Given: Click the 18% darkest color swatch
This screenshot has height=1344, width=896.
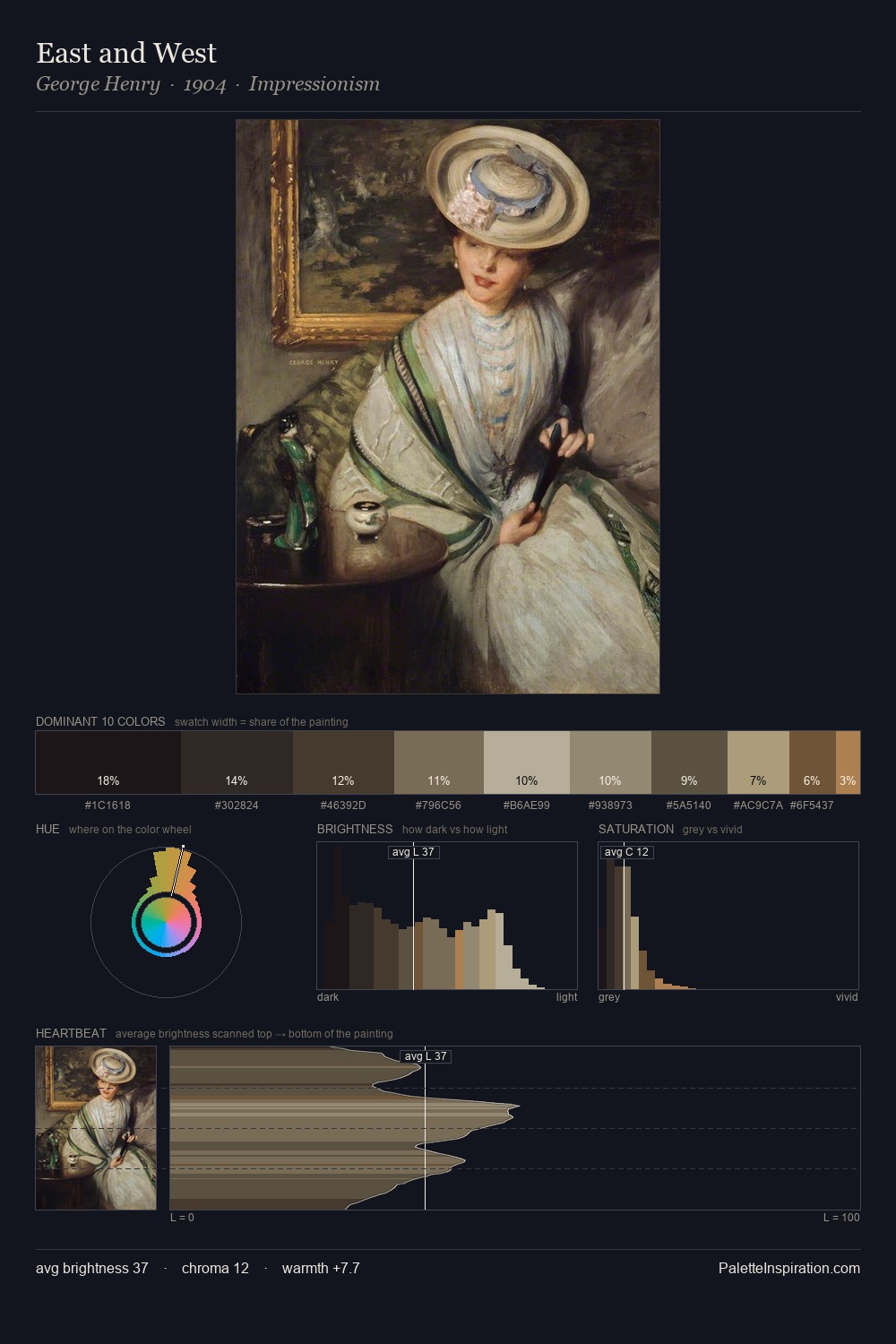Looking at the screenshot, I should tap(108, 762).
